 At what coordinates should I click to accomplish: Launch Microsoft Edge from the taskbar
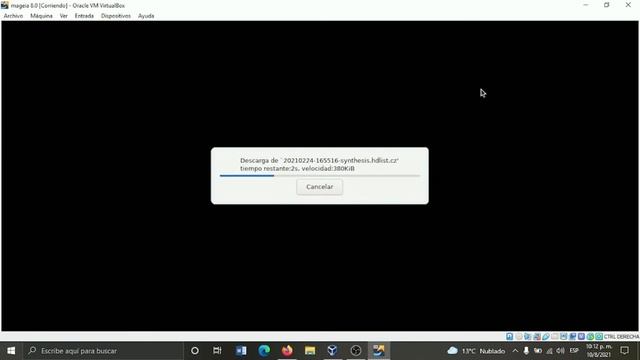[x=264, y=351]
